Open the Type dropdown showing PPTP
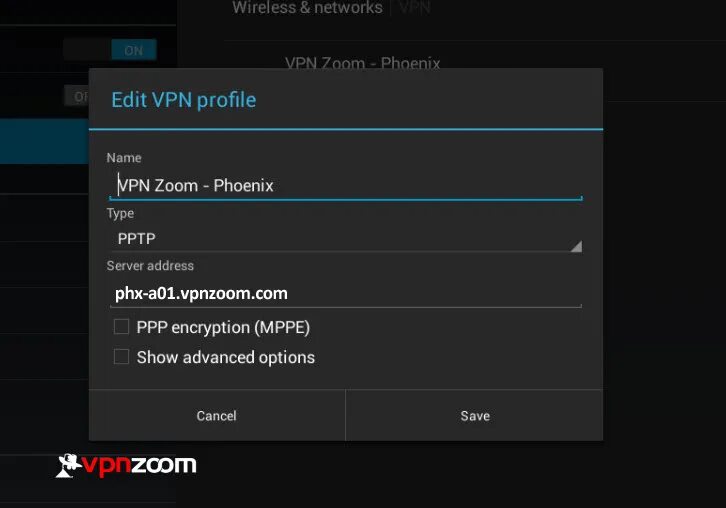The width and height of the screenshot is (726, 508). point(340,239)
